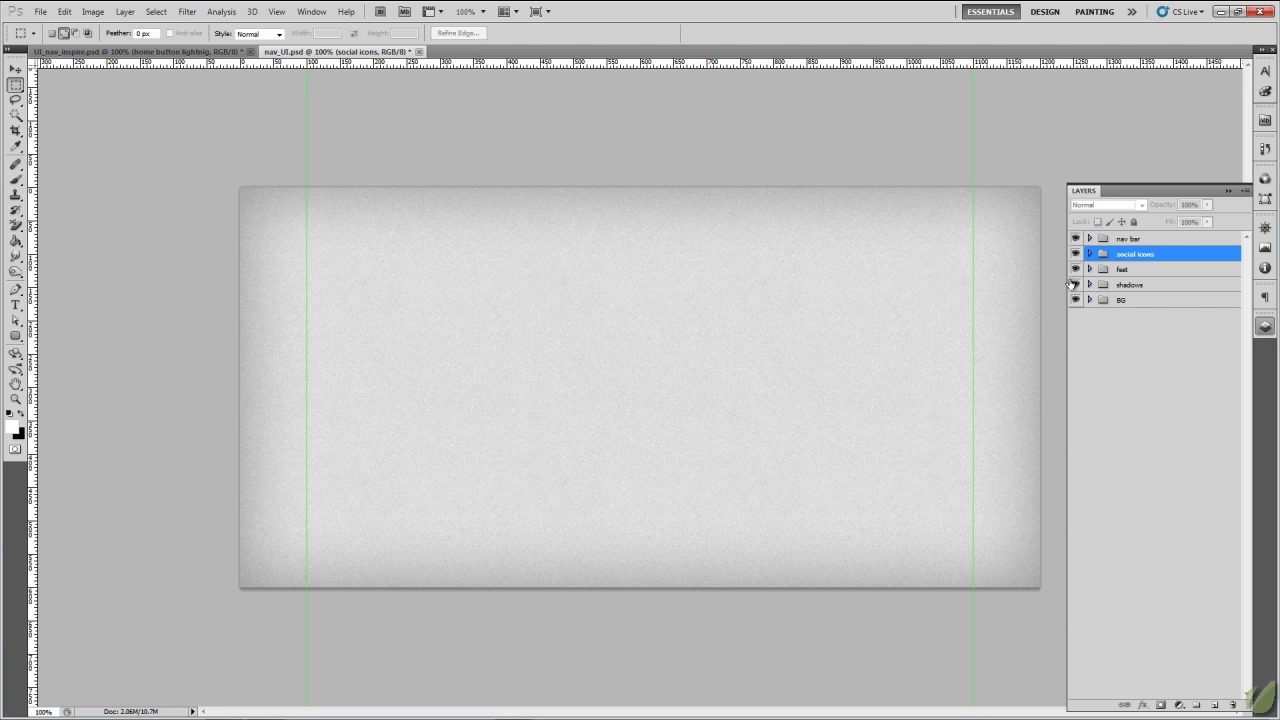This screenshot has height=720, width=1280.
Task: Open the Layer menu
Action: tap(125, 12)
